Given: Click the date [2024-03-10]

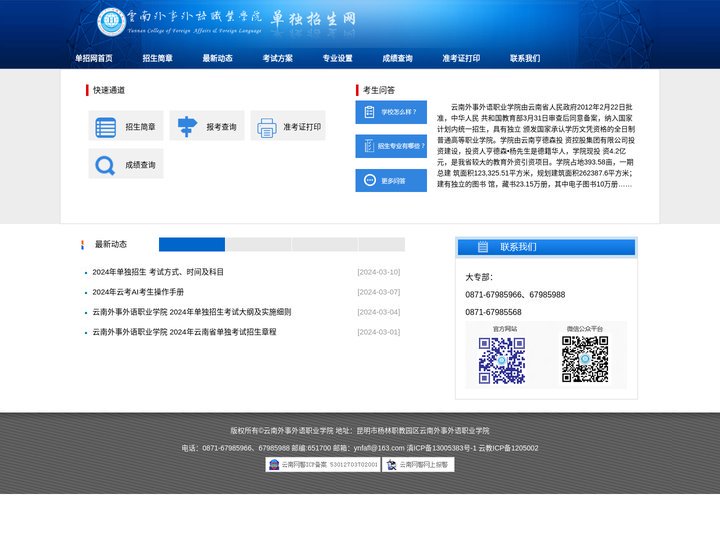Looking at the screenshot, I should tap(379, 272).
